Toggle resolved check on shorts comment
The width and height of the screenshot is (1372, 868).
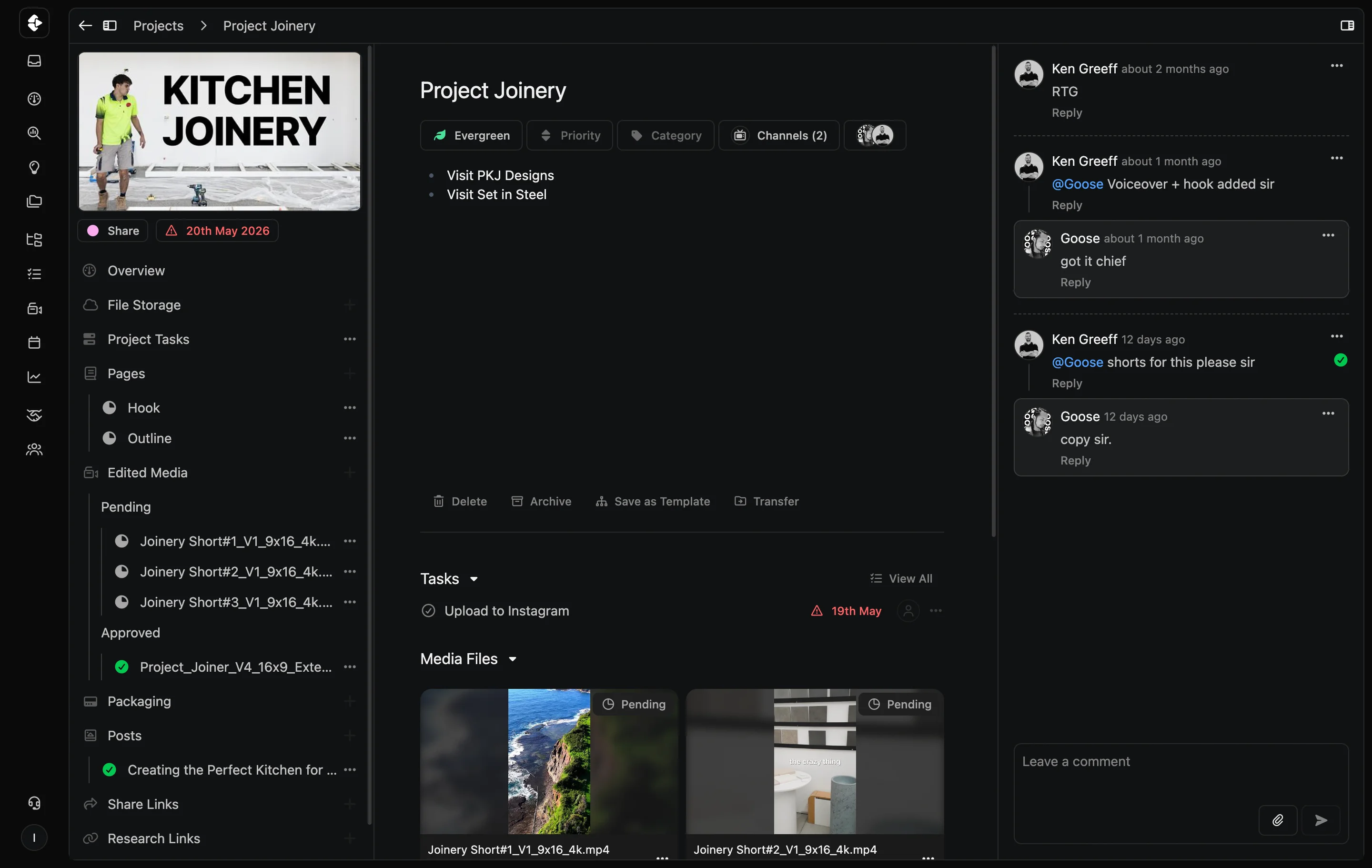[1341, 360]
